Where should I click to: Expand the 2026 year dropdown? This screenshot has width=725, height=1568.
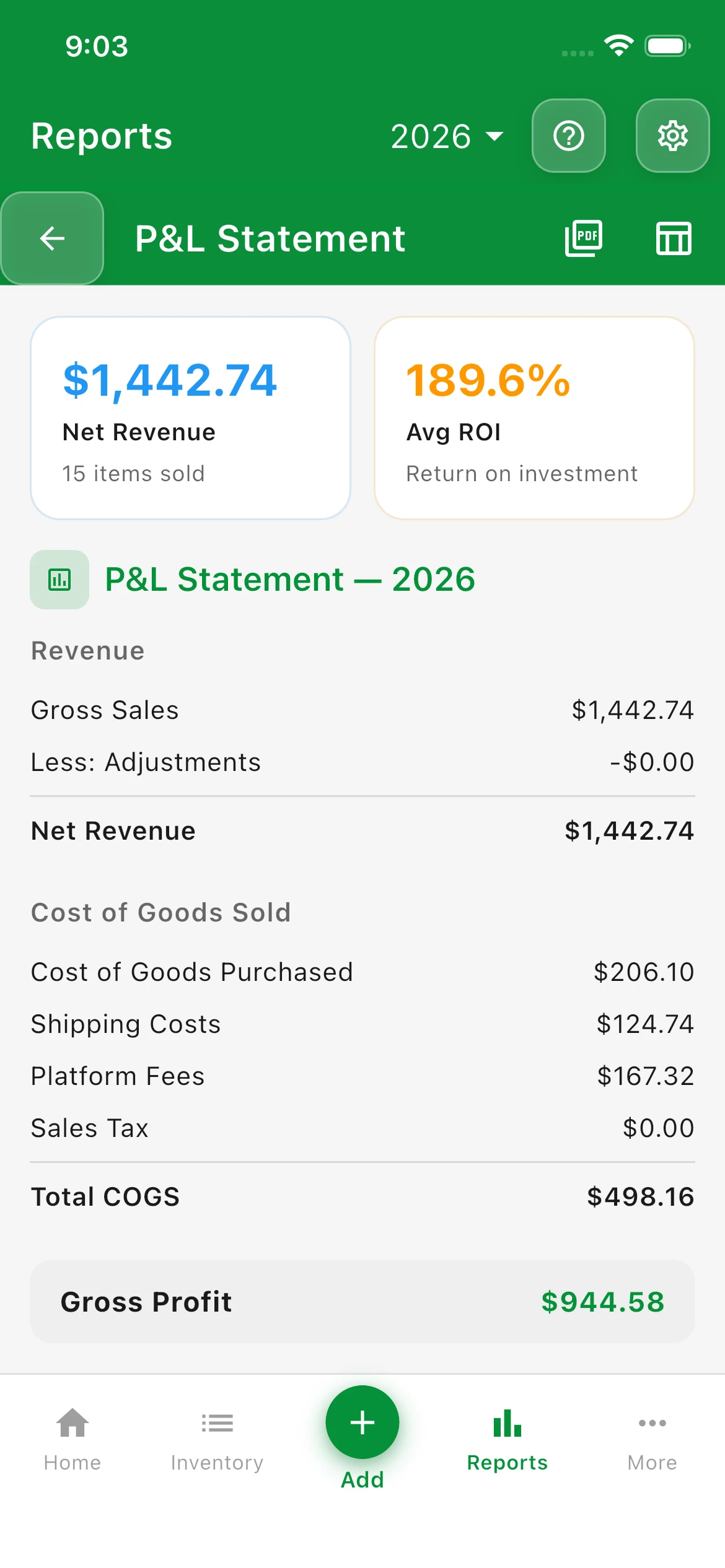[446, 136]
